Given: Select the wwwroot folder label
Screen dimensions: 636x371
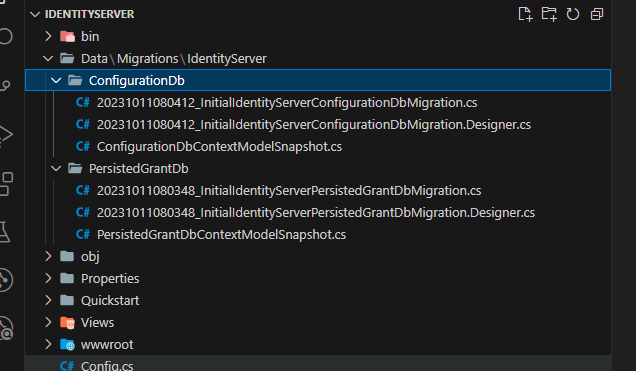Looking at the screenshot, I should coord(107,345).
